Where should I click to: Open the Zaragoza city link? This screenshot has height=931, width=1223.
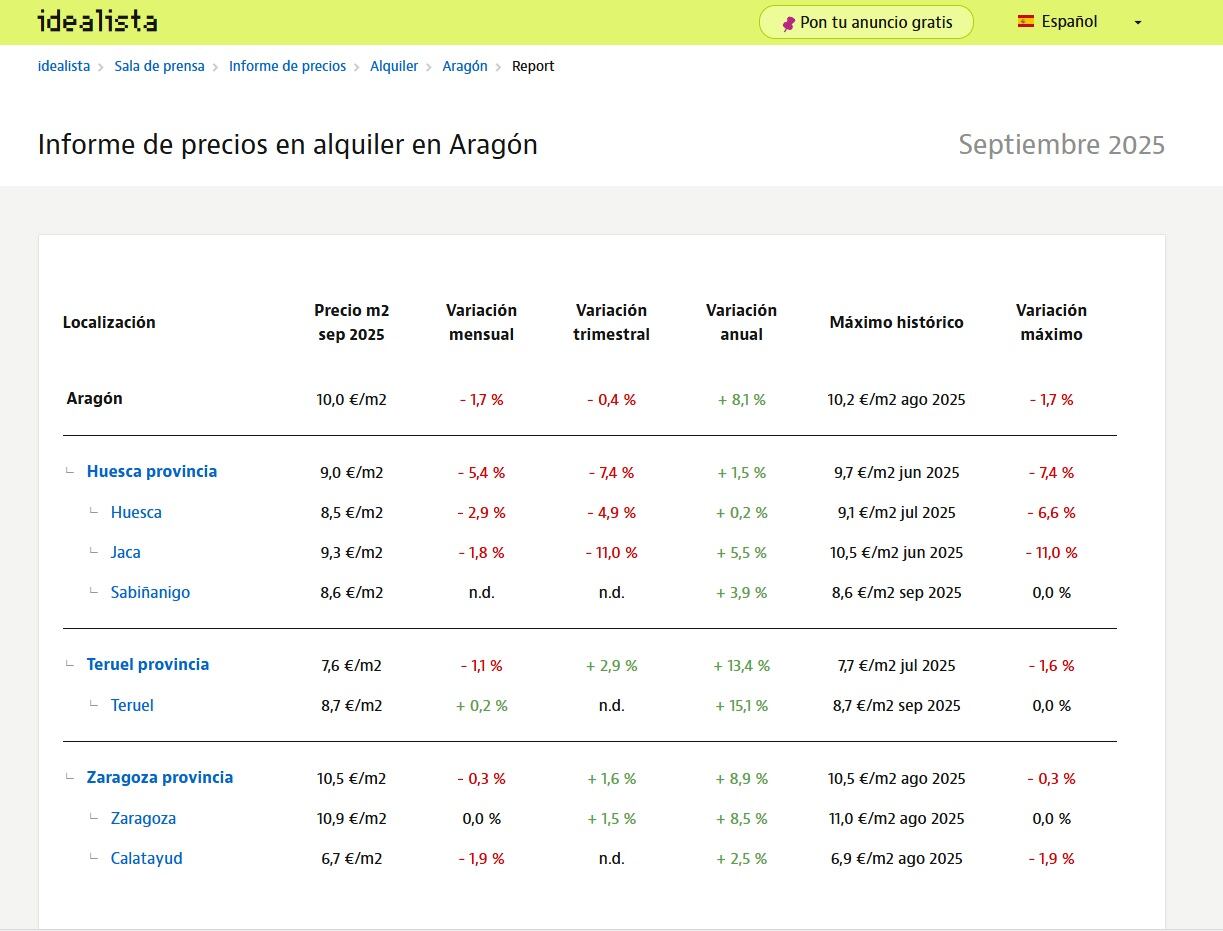[143, 818]
